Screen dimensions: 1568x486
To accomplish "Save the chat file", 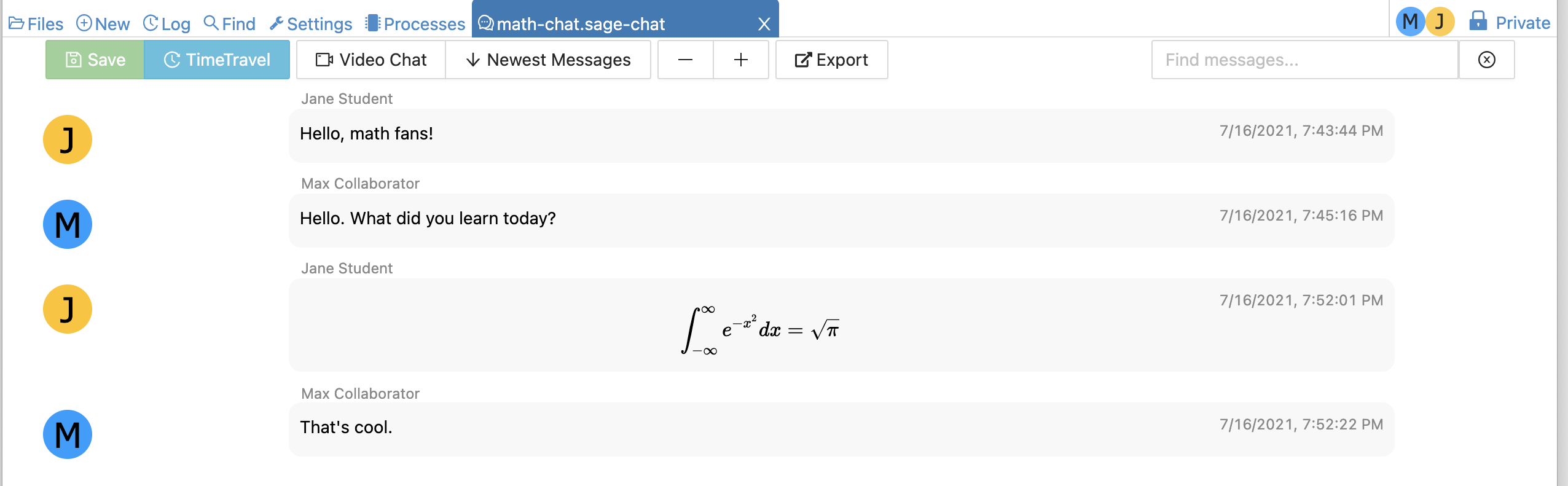I will pos(95,60).
